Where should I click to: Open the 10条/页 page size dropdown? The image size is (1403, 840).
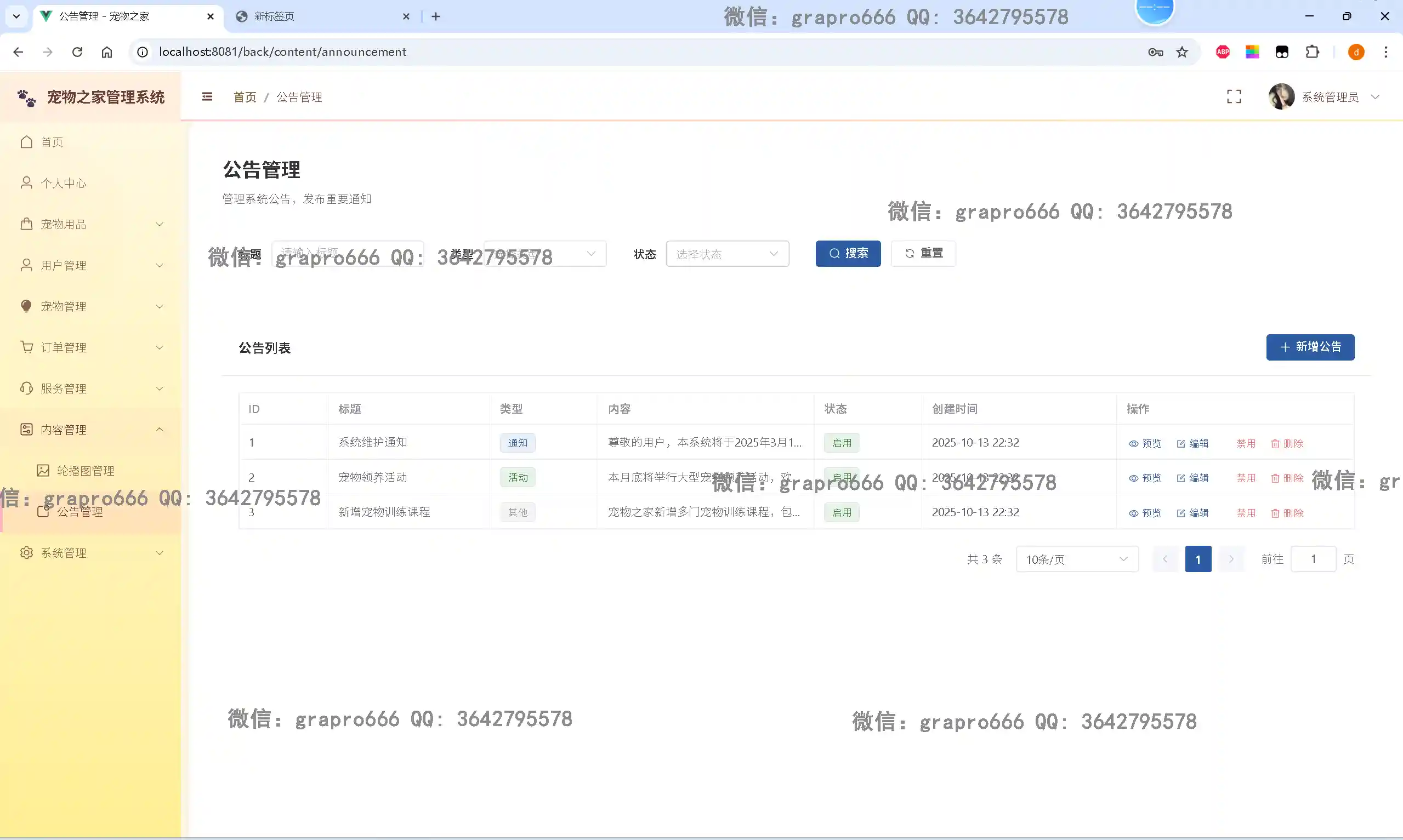pyautogui.click(x=1076, y=559)
